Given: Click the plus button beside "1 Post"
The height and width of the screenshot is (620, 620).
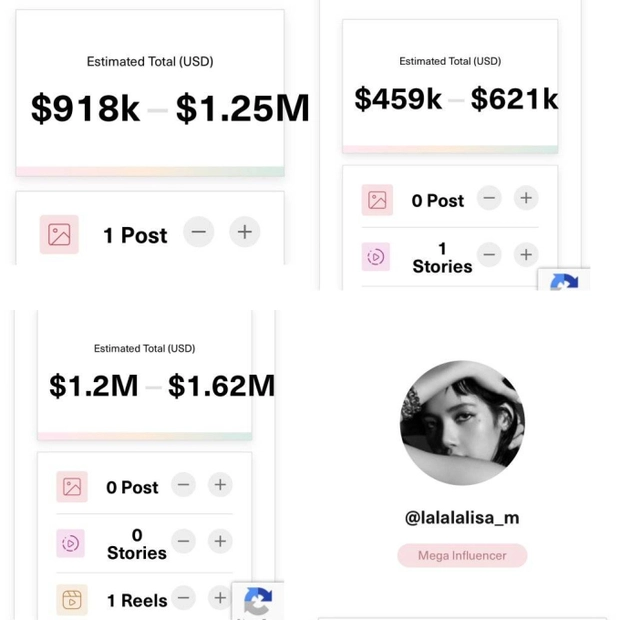Looking at the screenshot, I should (x=244, y=232).
